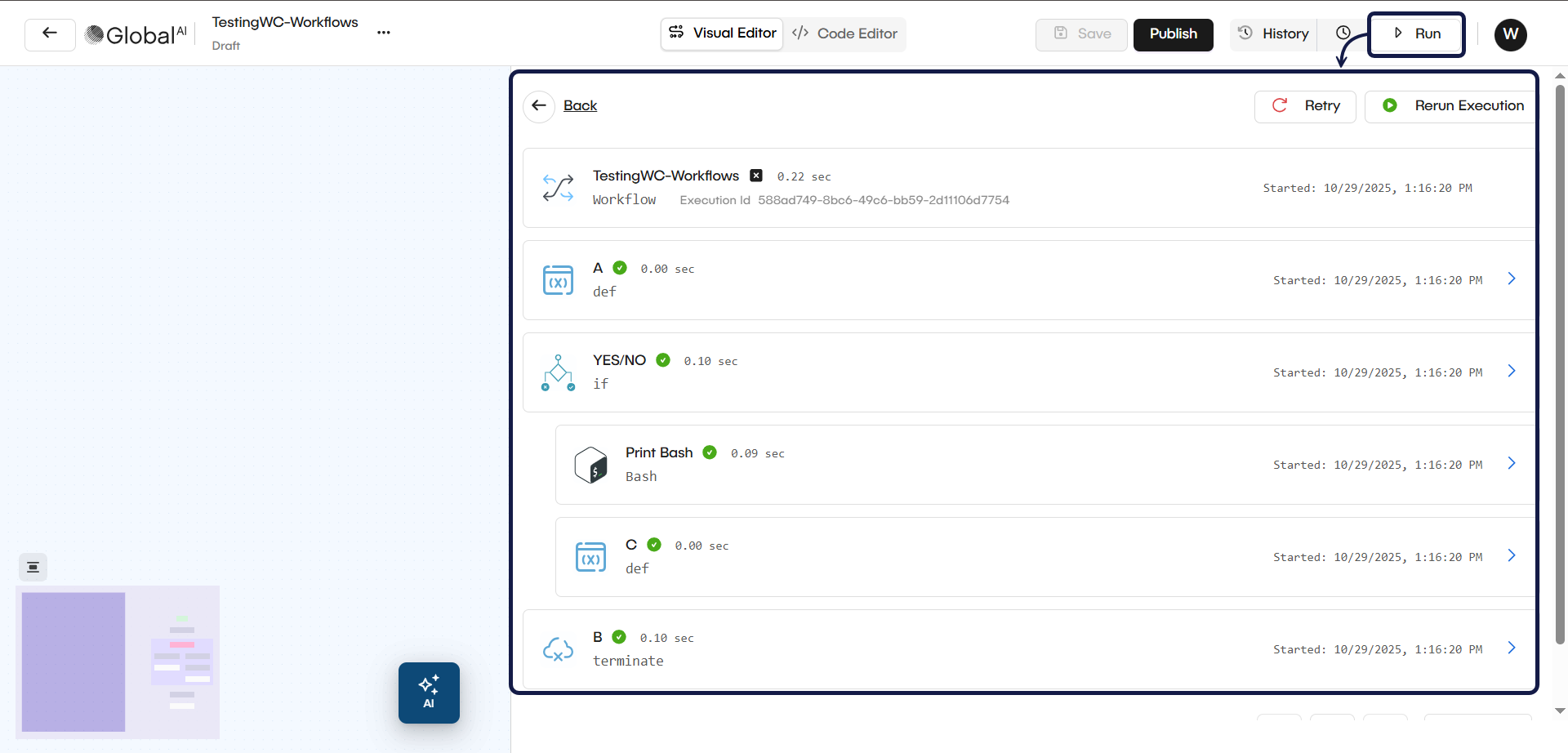Switch to the Code Editor tab

pos(845,33)
